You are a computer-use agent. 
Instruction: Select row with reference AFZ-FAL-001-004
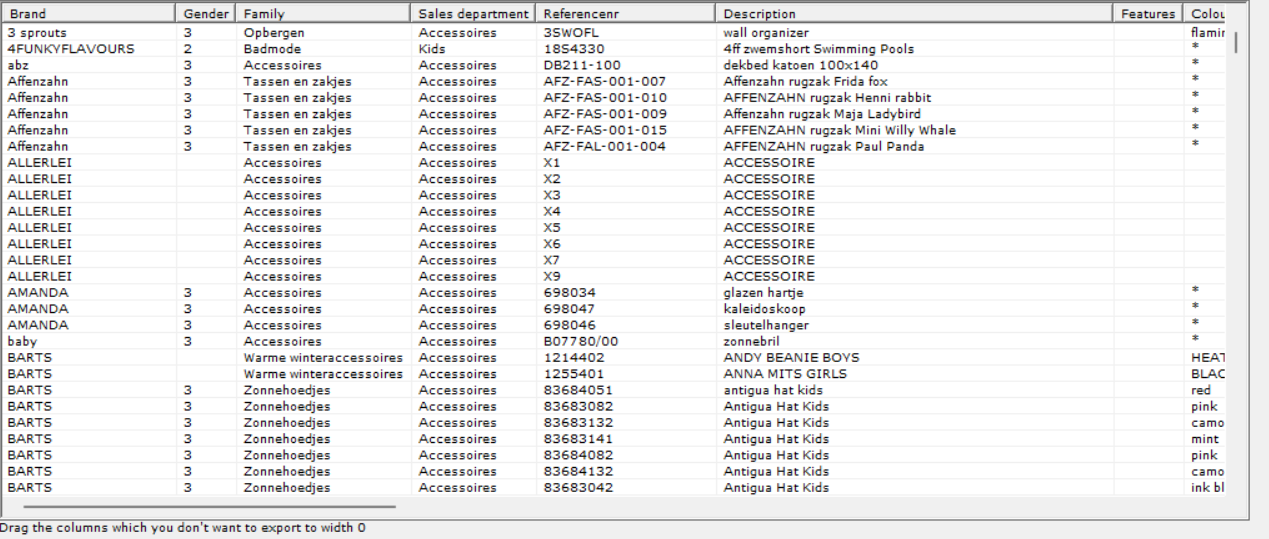tap(615, 146)
